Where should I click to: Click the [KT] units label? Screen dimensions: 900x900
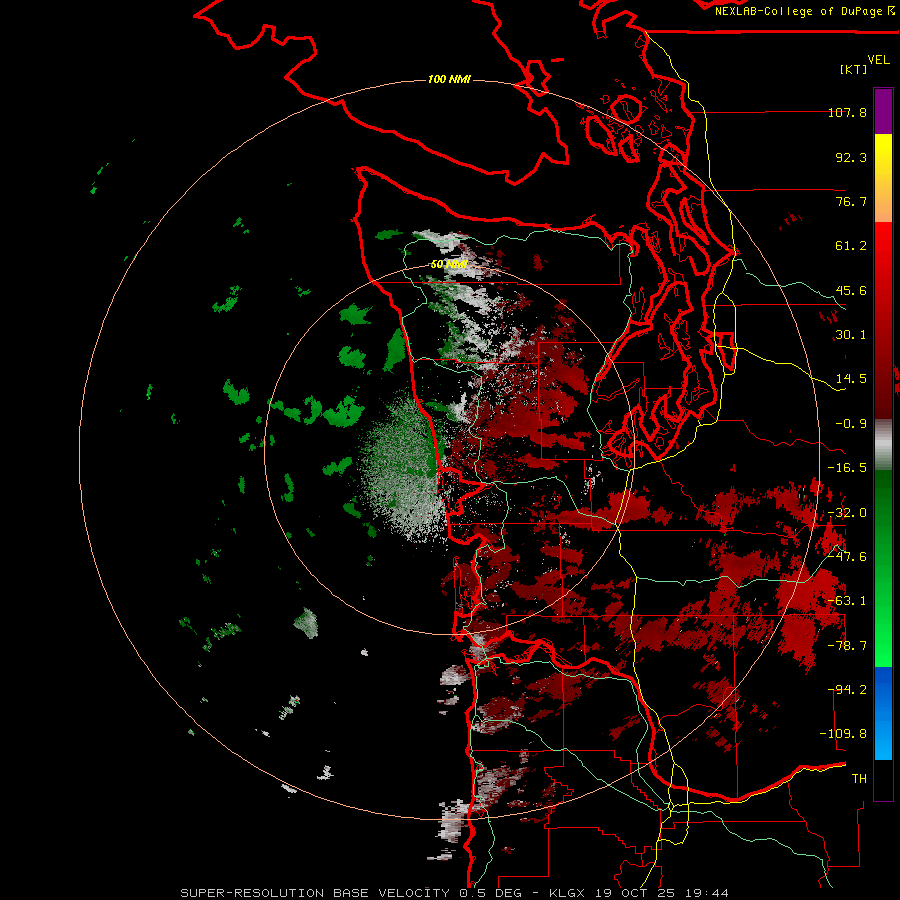pos(854,69)
